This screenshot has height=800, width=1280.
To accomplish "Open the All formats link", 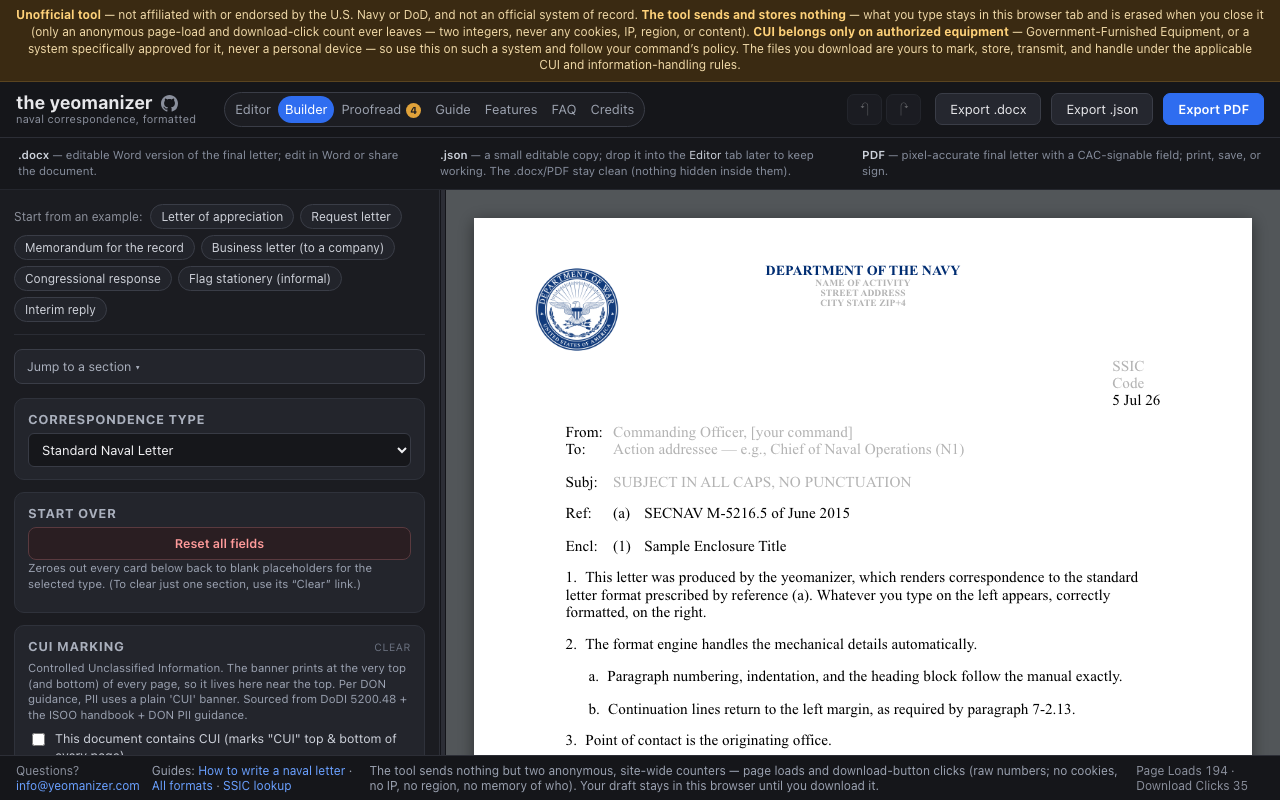I will 182,786.
